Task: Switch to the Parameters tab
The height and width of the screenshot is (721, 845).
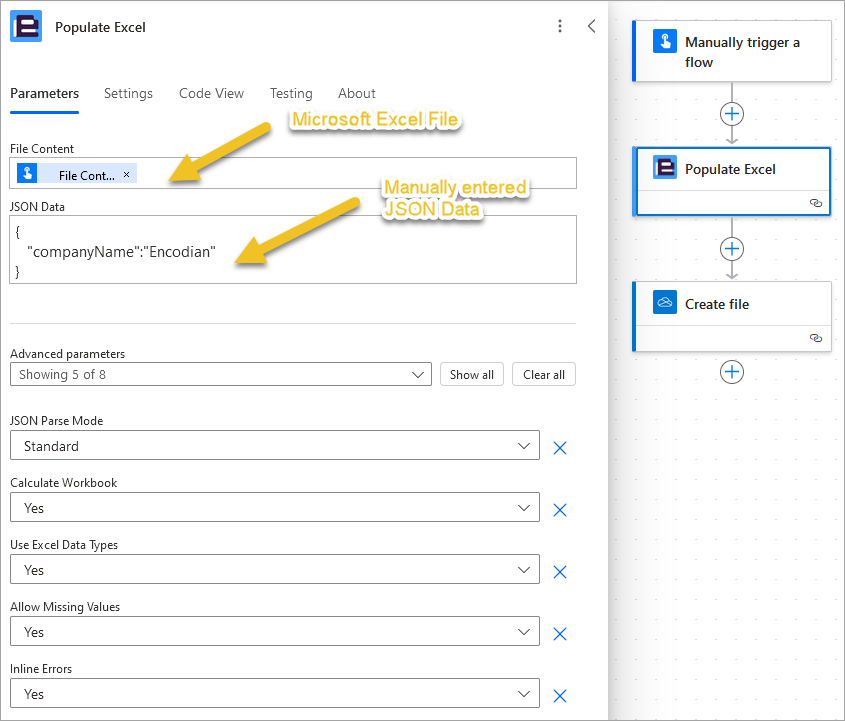Action: tap(45, 94)
